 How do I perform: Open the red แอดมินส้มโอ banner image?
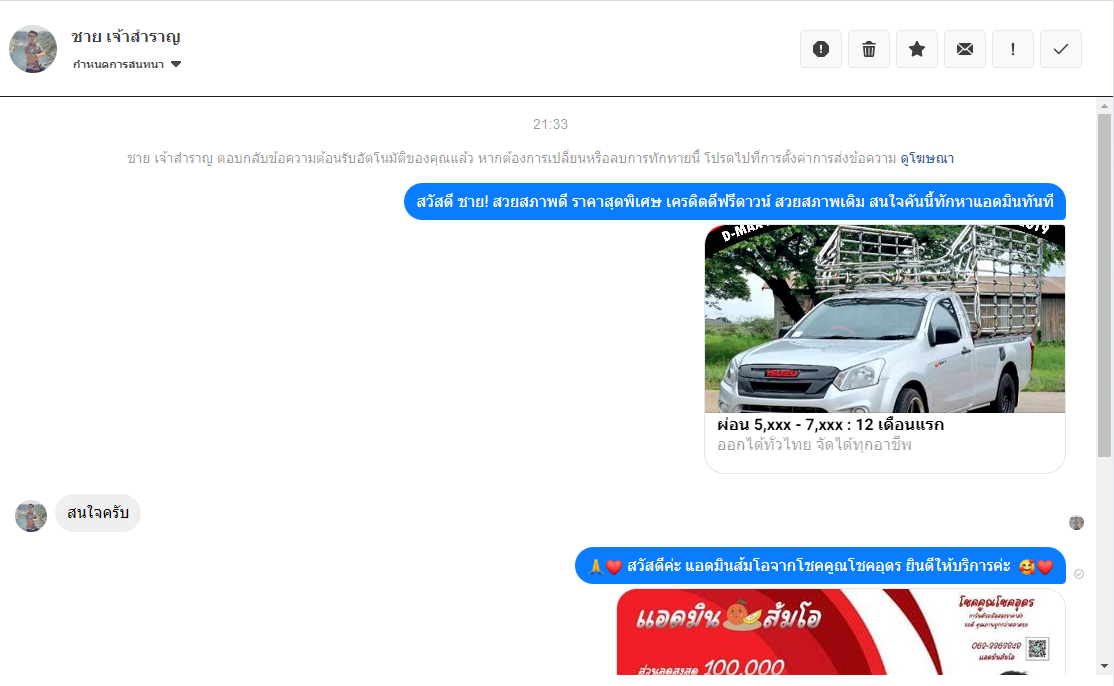click(x=841, y=632)
